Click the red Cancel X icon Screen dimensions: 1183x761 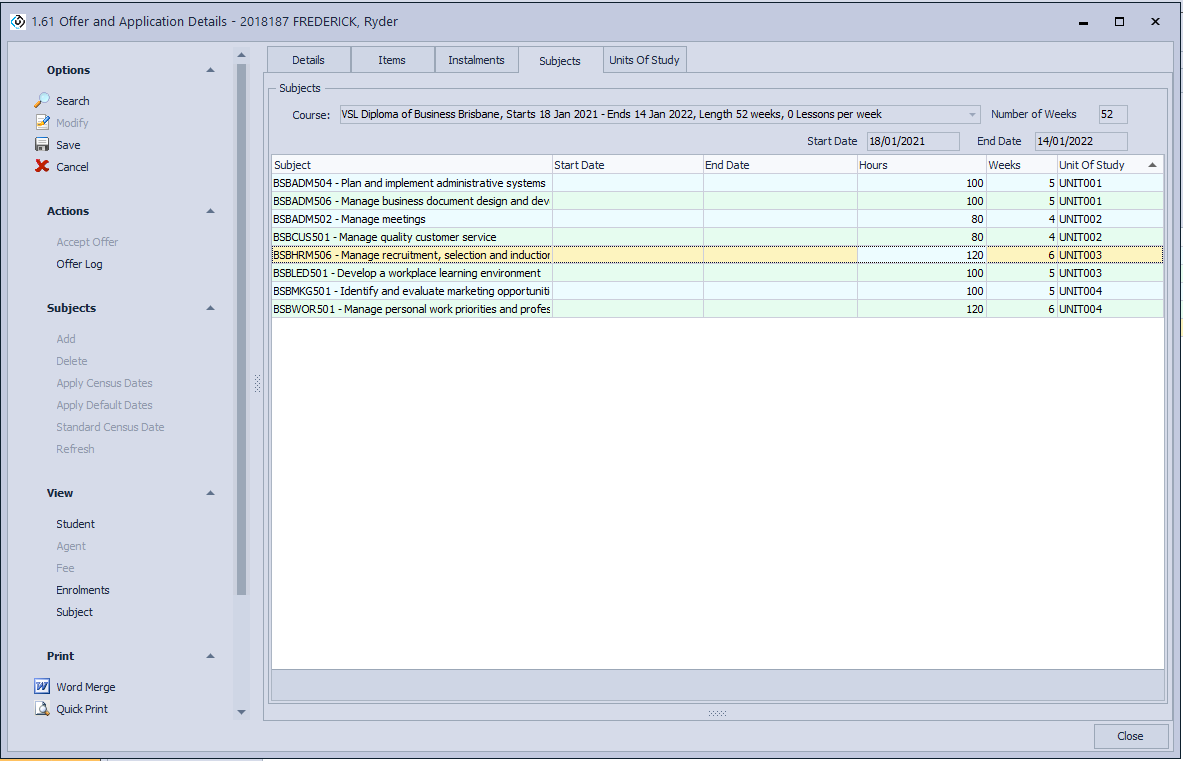pyautogui.click(x=42, y=167)
